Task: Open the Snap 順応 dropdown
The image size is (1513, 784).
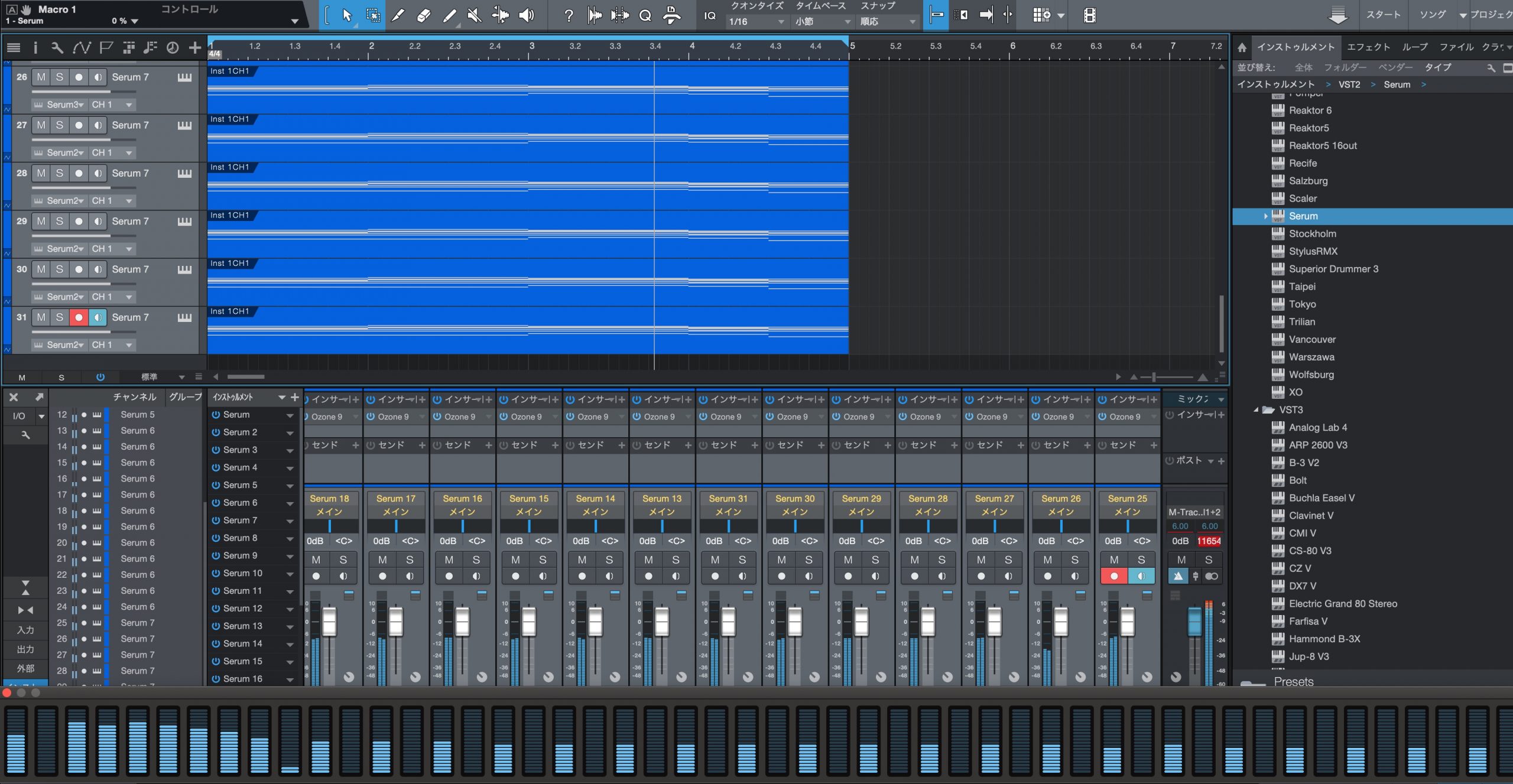Action: 888,22
